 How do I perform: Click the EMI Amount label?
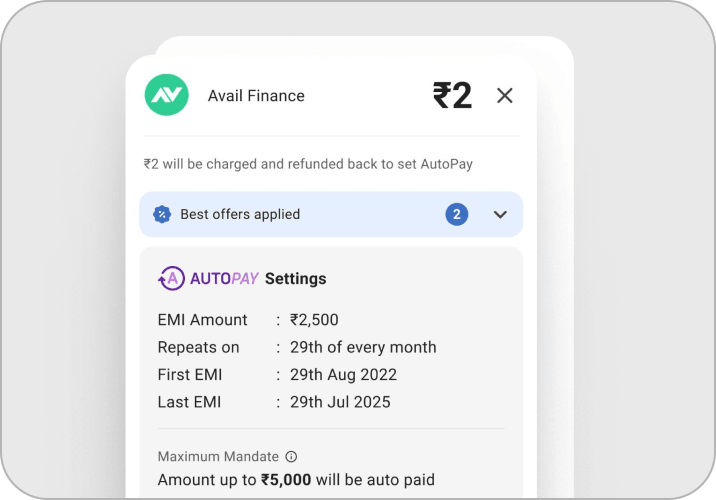coord(202,320)
